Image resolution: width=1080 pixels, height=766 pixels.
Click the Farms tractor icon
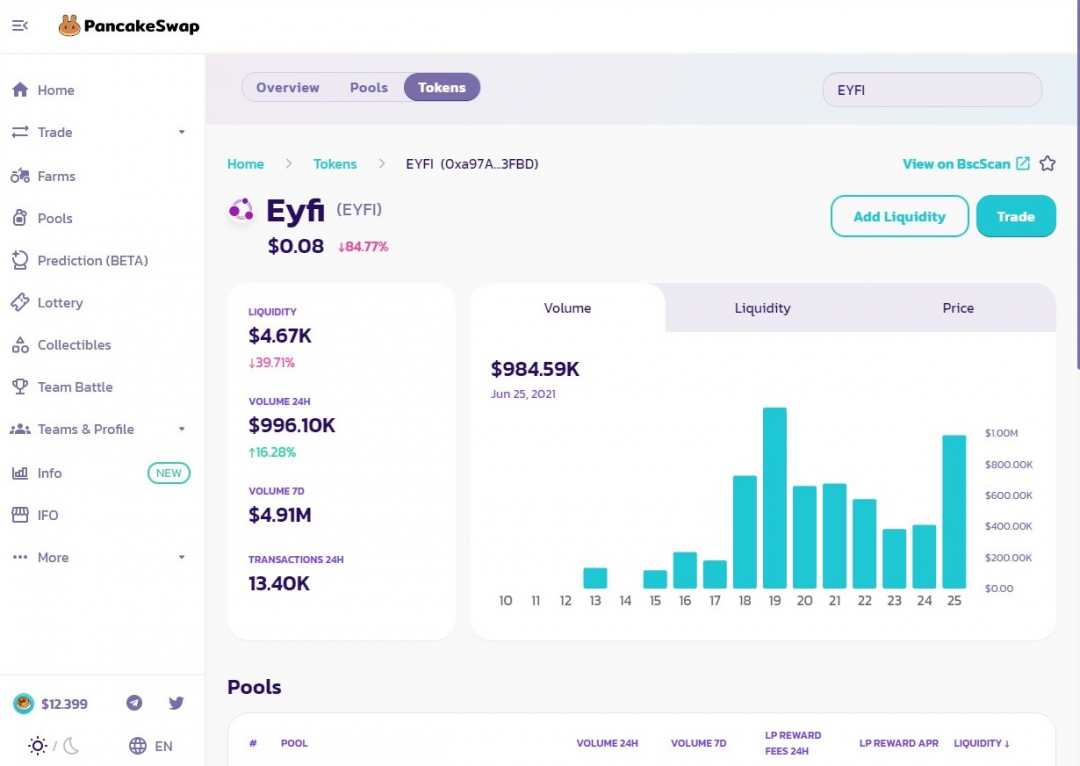(x=20, y=176)
